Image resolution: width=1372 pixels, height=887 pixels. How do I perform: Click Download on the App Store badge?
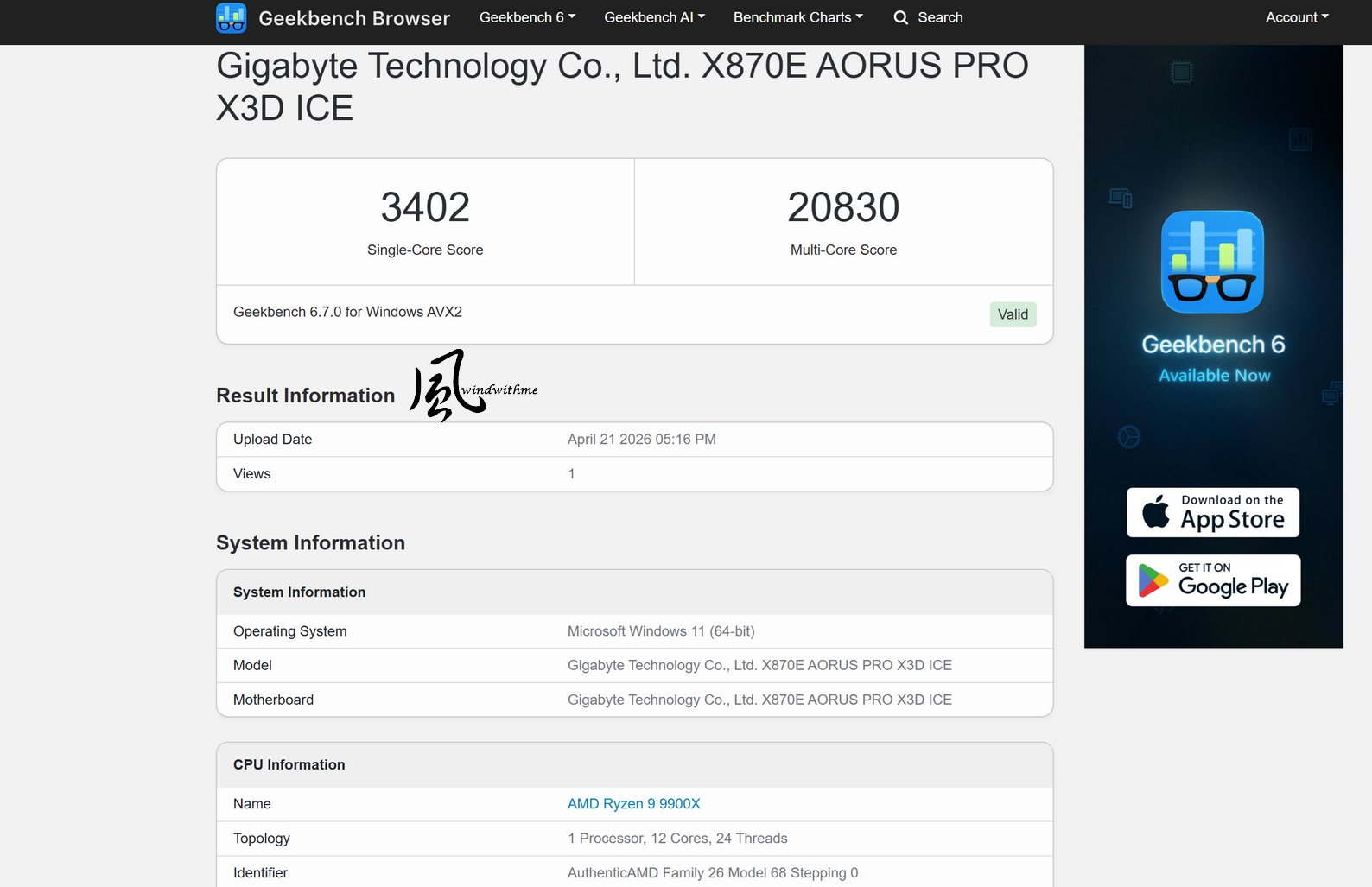point(1213,512)
